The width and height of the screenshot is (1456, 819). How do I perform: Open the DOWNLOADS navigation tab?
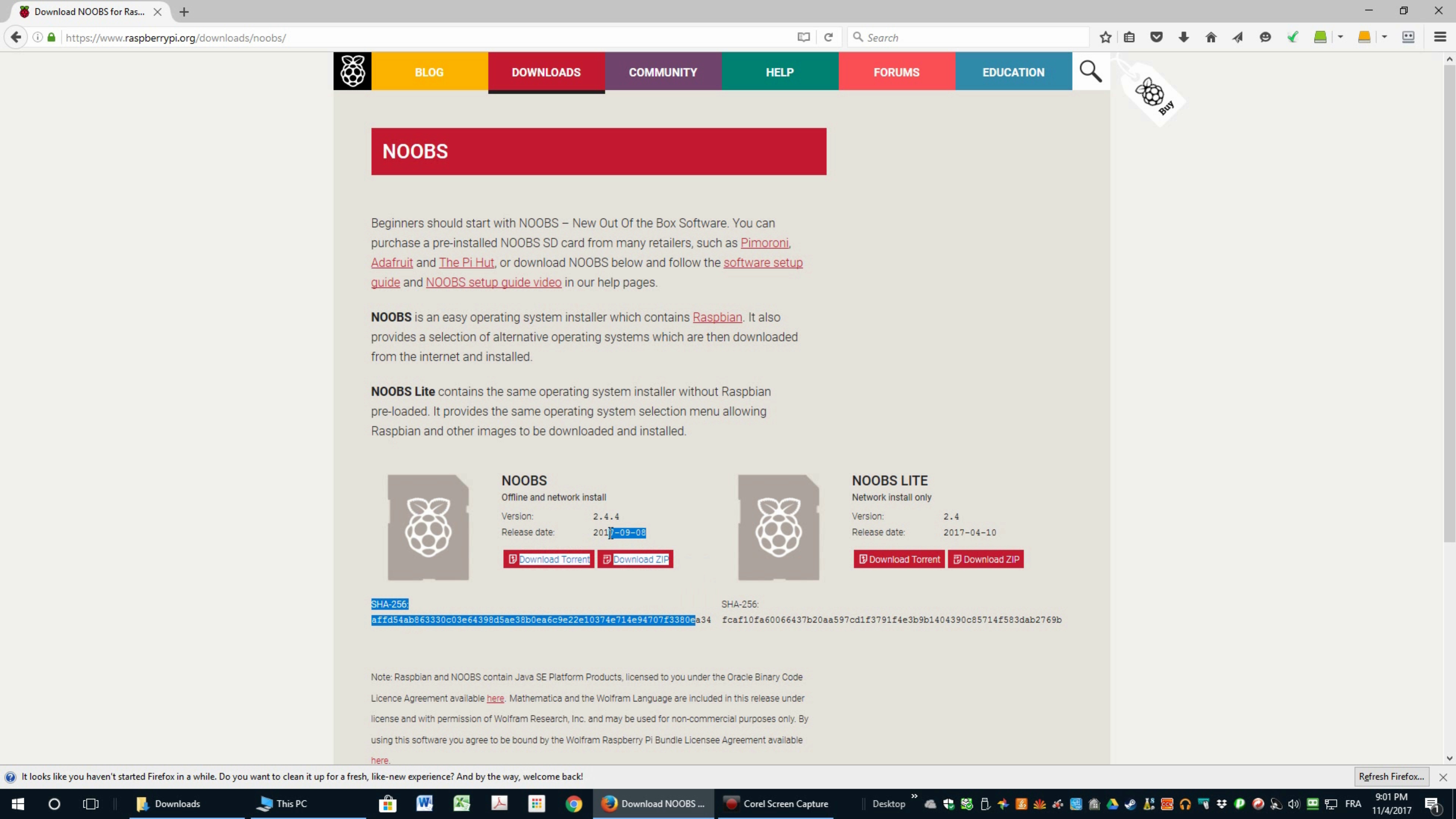(x=546, y=72)
